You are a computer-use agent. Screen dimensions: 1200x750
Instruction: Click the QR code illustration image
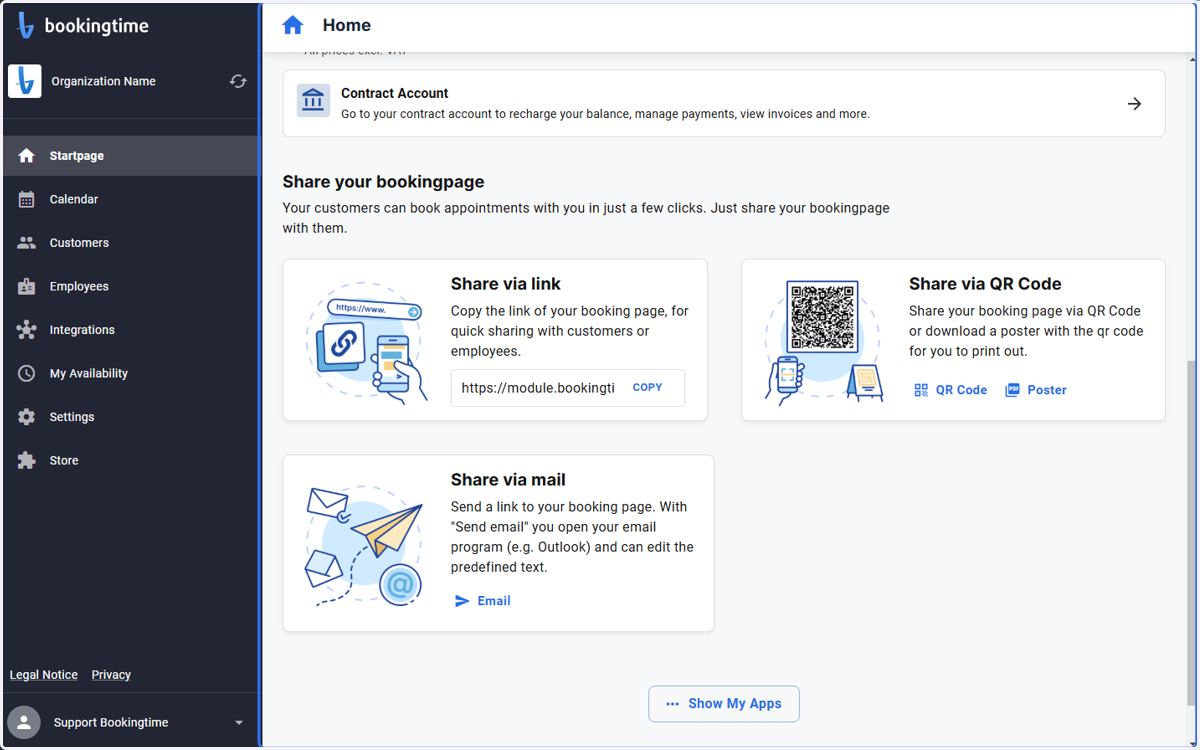coord(823,342)
